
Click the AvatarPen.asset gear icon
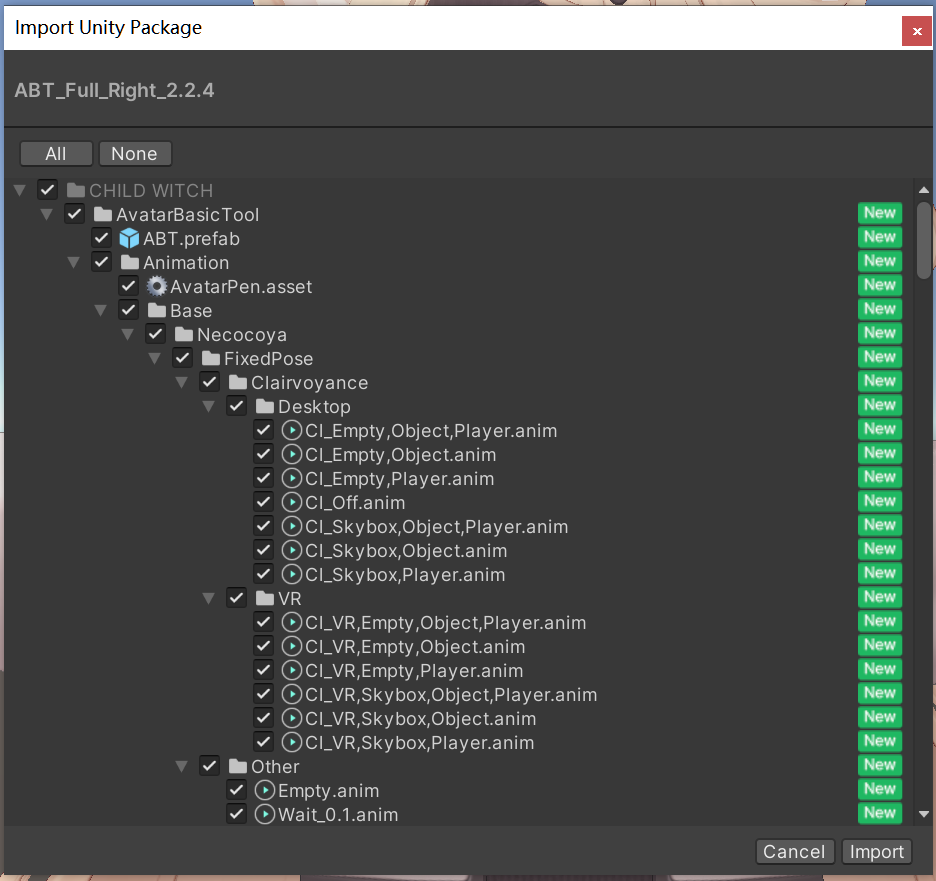click(x=156, y=287)
